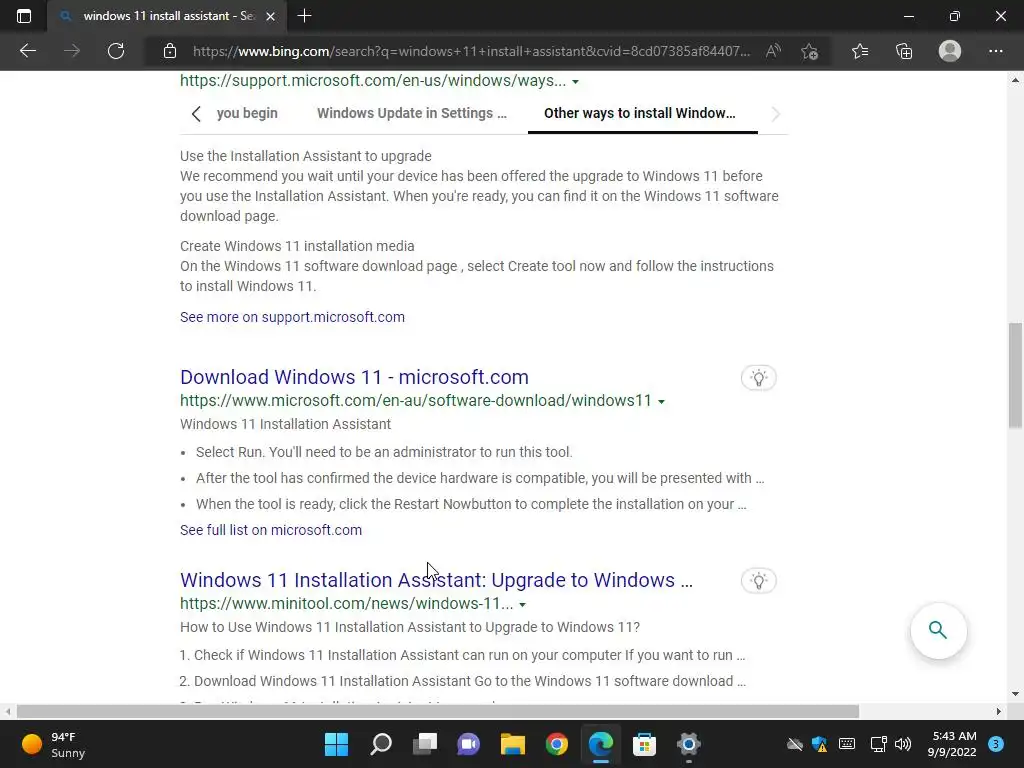Go back using the browser back arrow

[x=27, y=51]
